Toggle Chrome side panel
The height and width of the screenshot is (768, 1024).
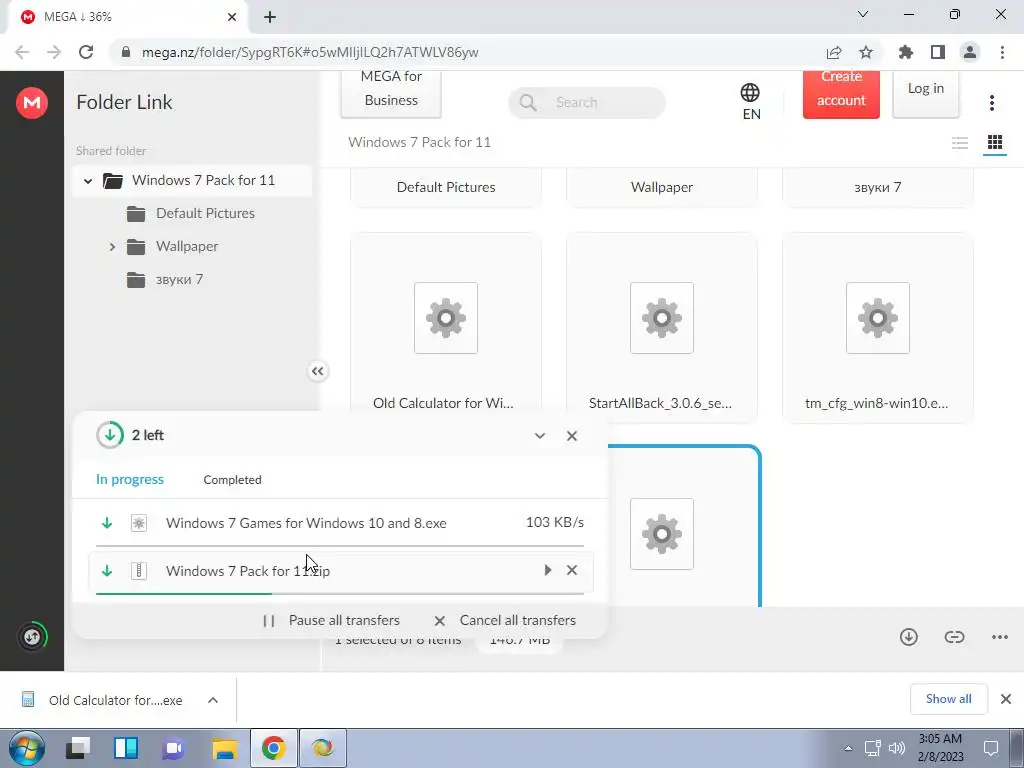coord(938,52)
